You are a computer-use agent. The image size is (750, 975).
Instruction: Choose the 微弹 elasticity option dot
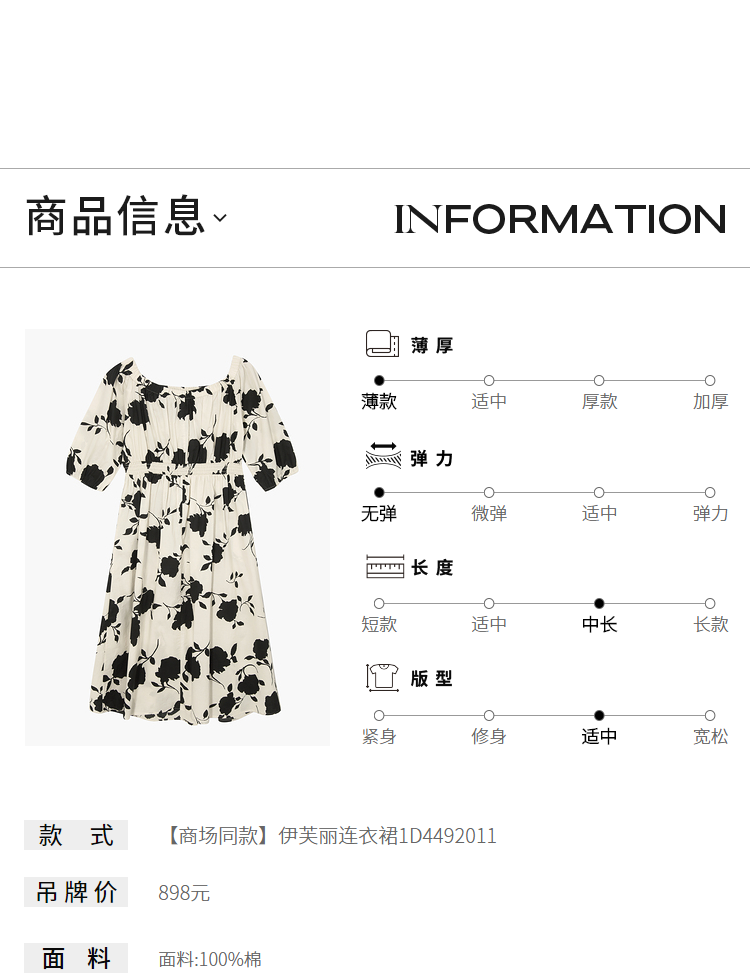(x=489, y=492)
